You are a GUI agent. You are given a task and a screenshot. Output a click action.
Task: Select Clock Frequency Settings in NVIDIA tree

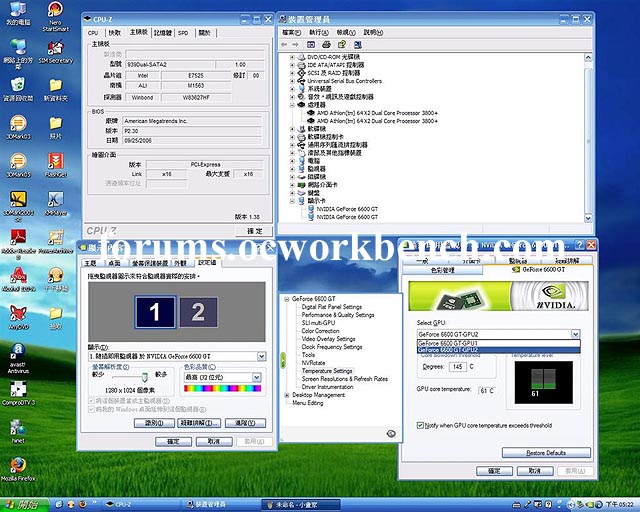click(x=332, y=347)
